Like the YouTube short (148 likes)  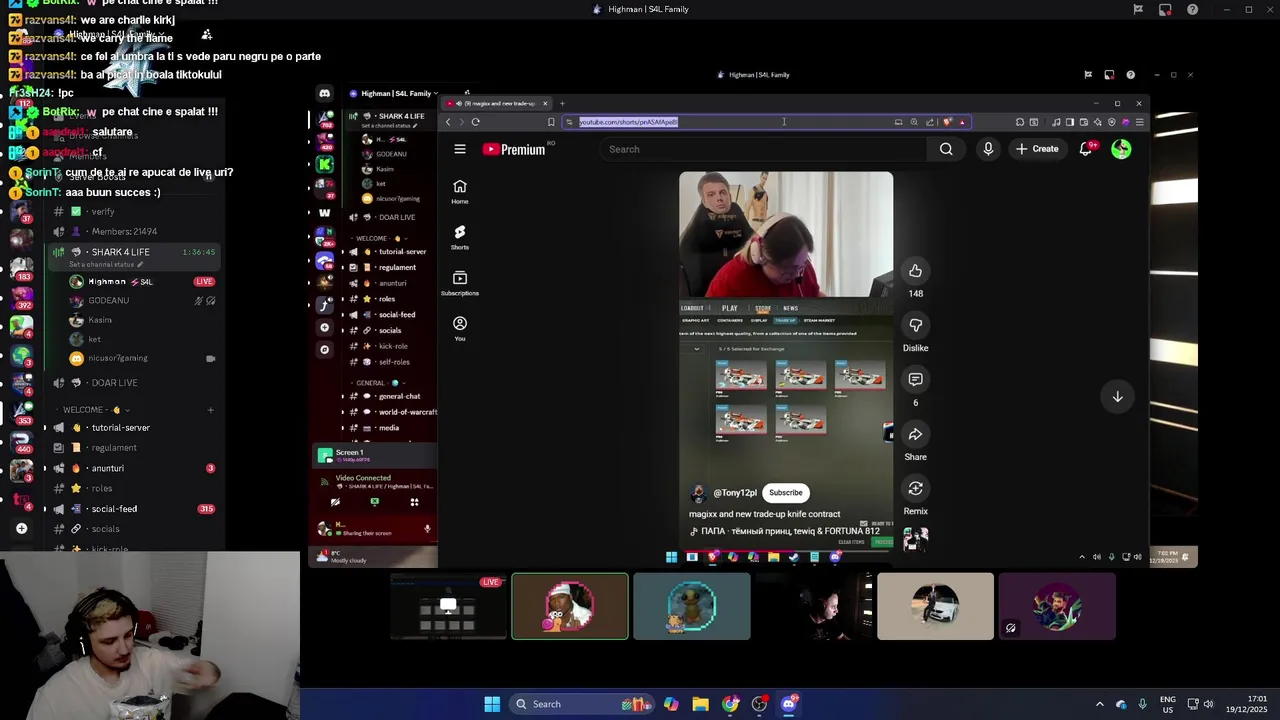click(x=915, y=271)
